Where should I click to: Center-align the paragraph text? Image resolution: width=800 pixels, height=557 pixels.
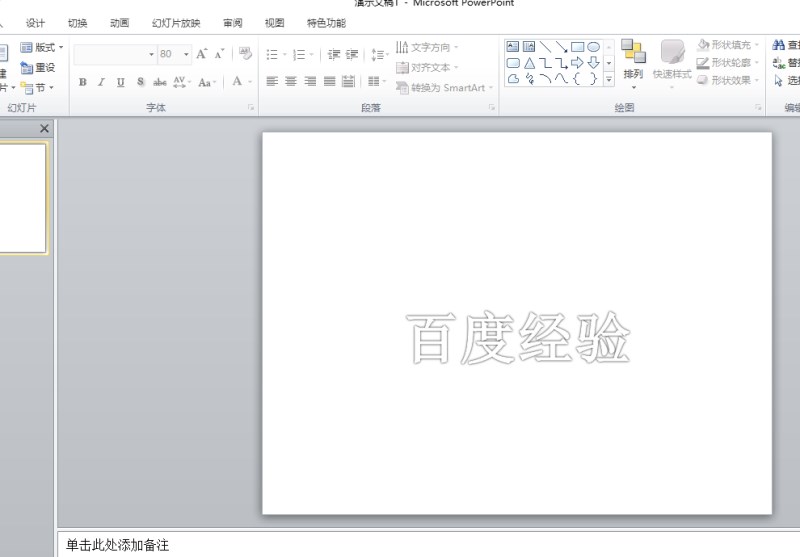(x=291, y=82)
